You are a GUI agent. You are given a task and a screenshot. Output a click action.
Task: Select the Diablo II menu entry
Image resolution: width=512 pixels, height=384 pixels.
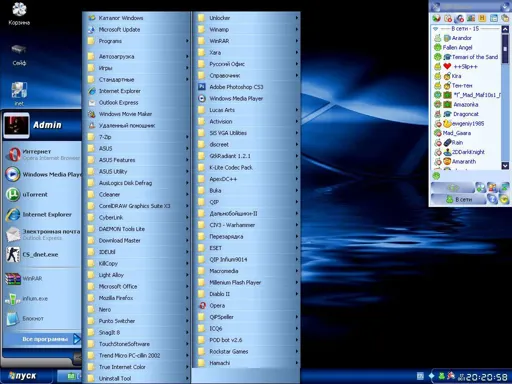click(x=247, y=294)
